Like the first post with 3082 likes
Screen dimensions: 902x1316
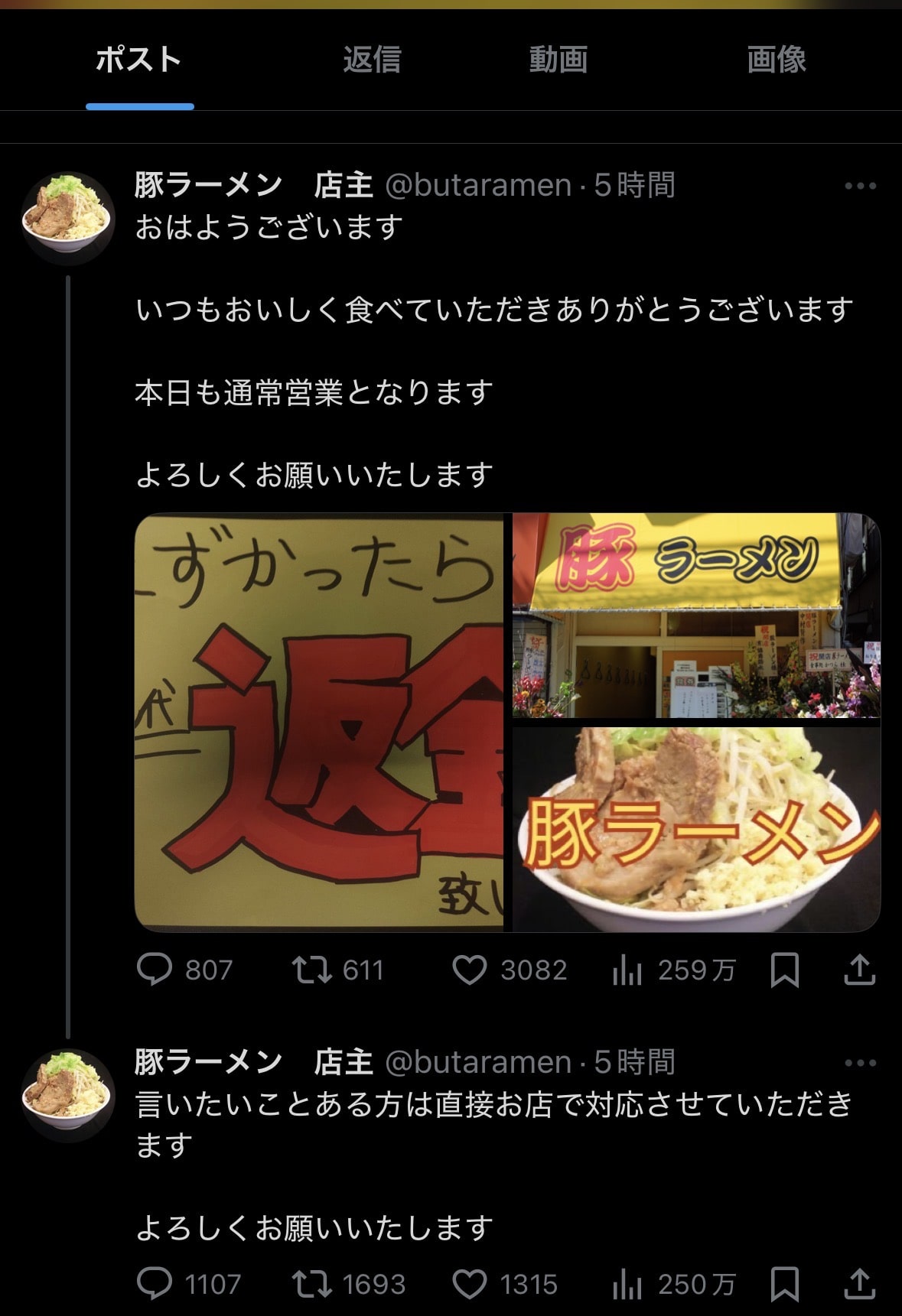(510, 970)
